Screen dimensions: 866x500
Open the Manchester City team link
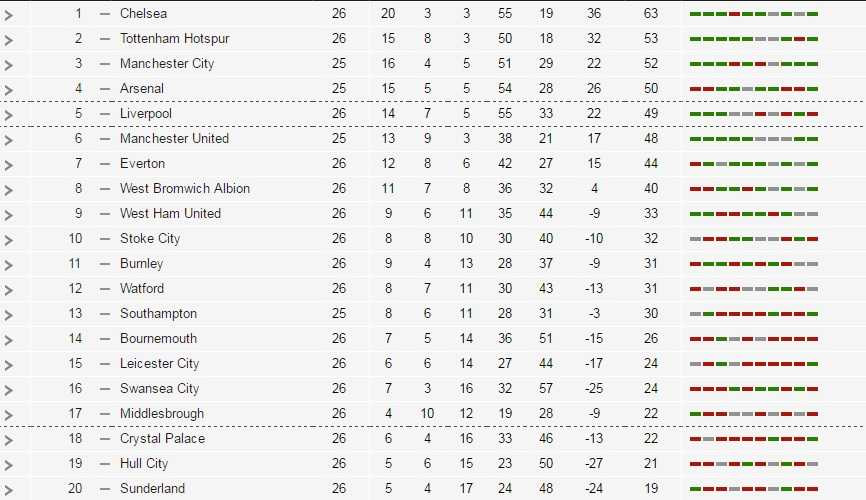167,64
